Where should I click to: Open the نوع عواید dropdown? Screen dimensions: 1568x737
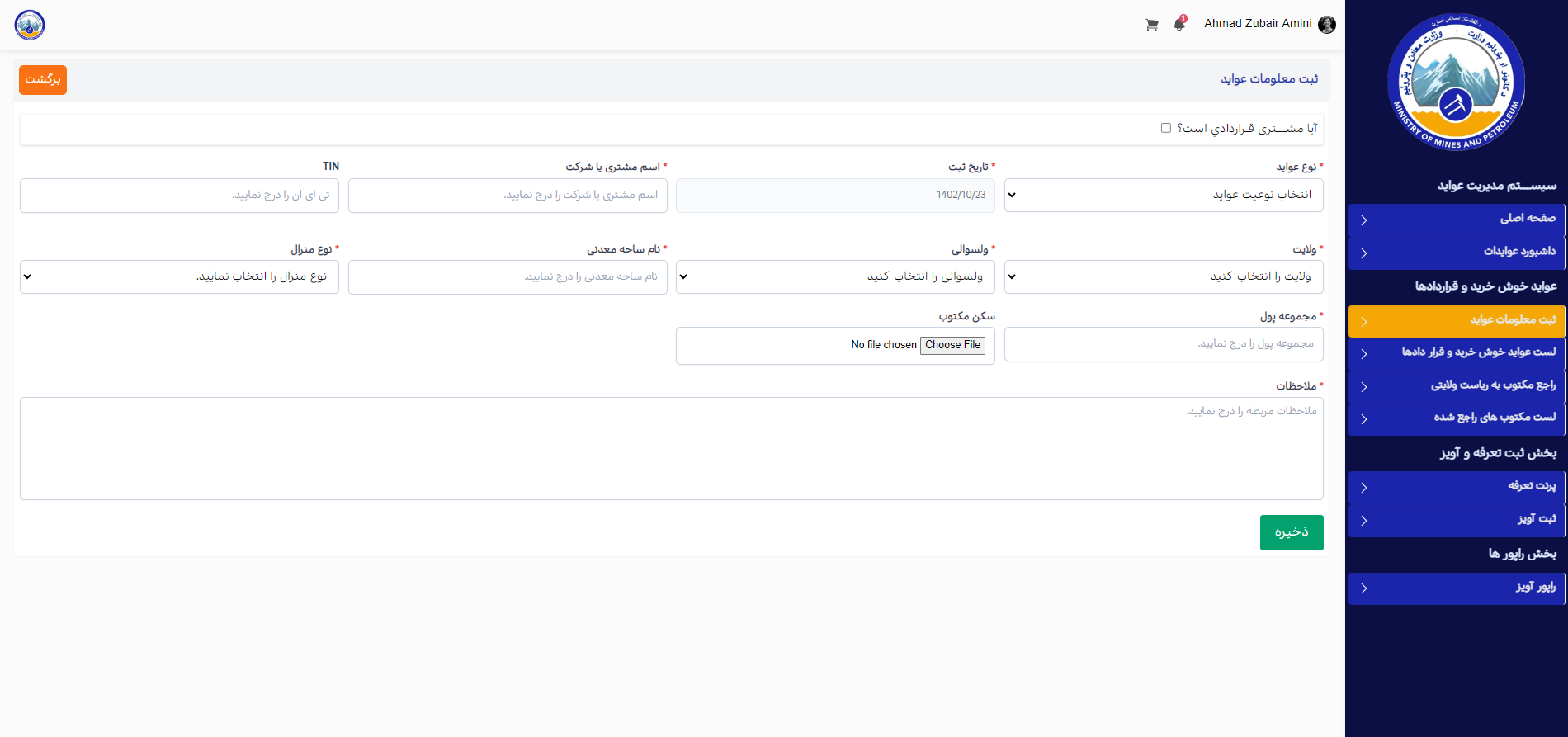pos(1163,196)
